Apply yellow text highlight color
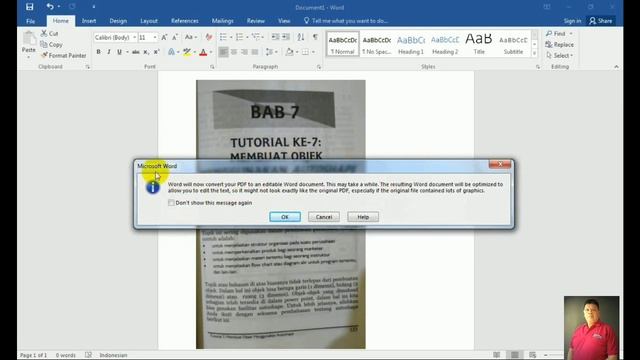Image resolution: width=640 pixels, height=360 pixels. click(x=187, y=52)
